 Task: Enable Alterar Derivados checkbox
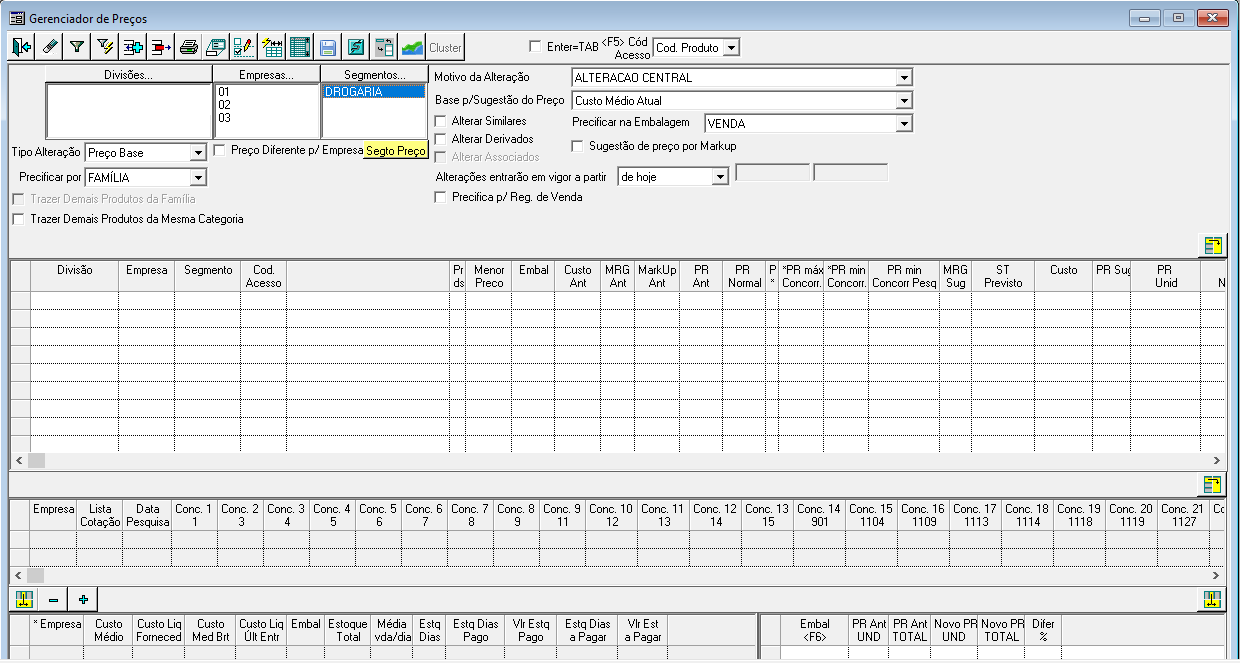coord(441,139)
